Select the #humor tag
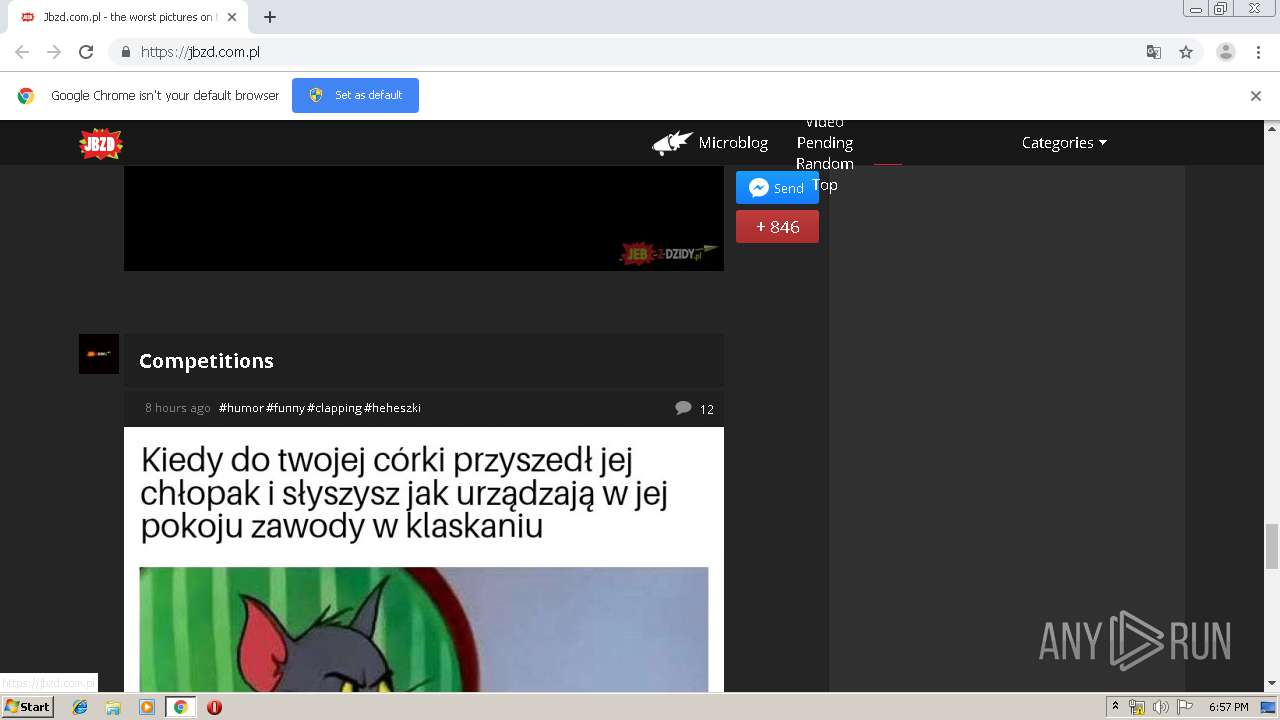 (241, 408)
